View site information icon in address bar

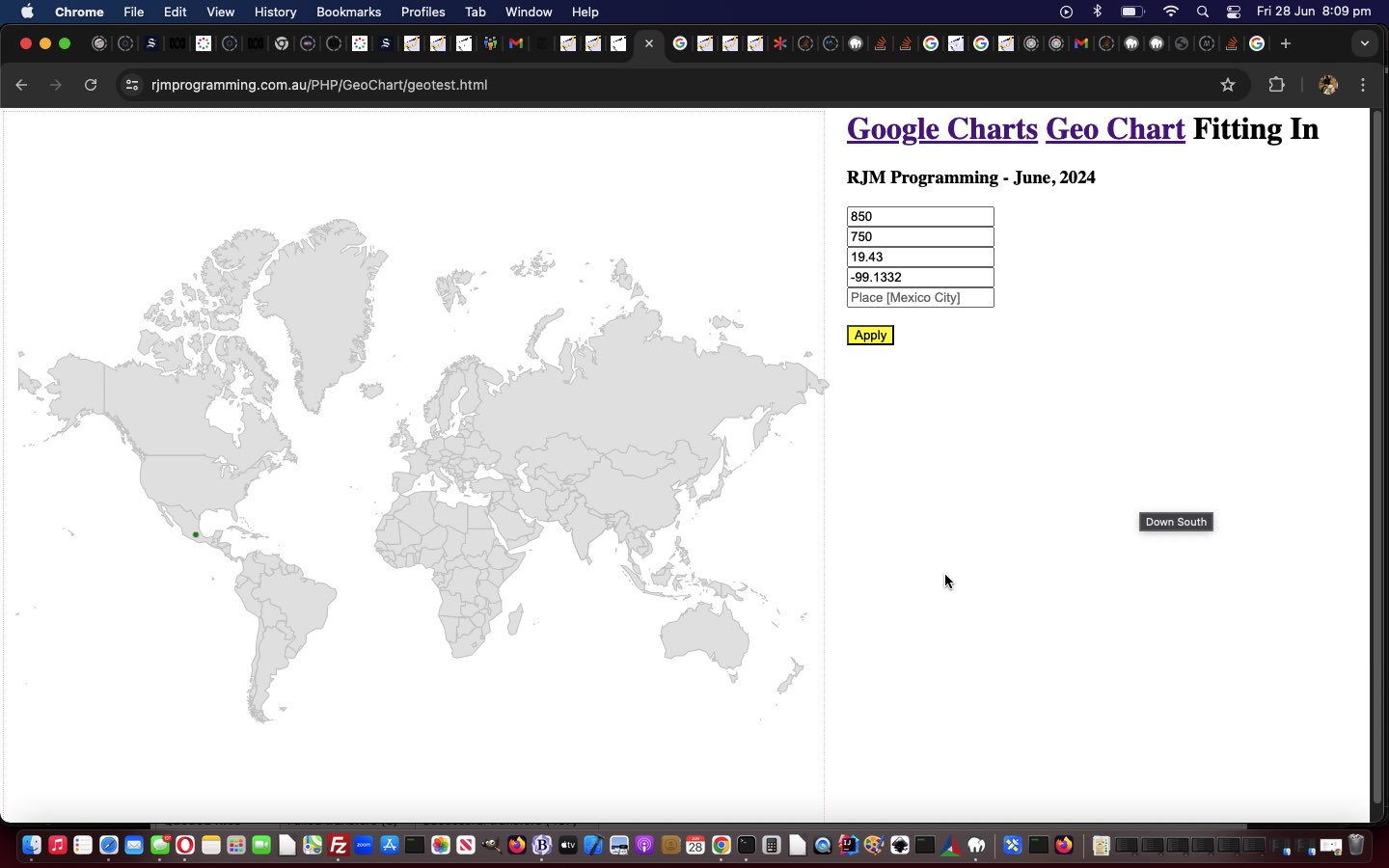(132, 85)
